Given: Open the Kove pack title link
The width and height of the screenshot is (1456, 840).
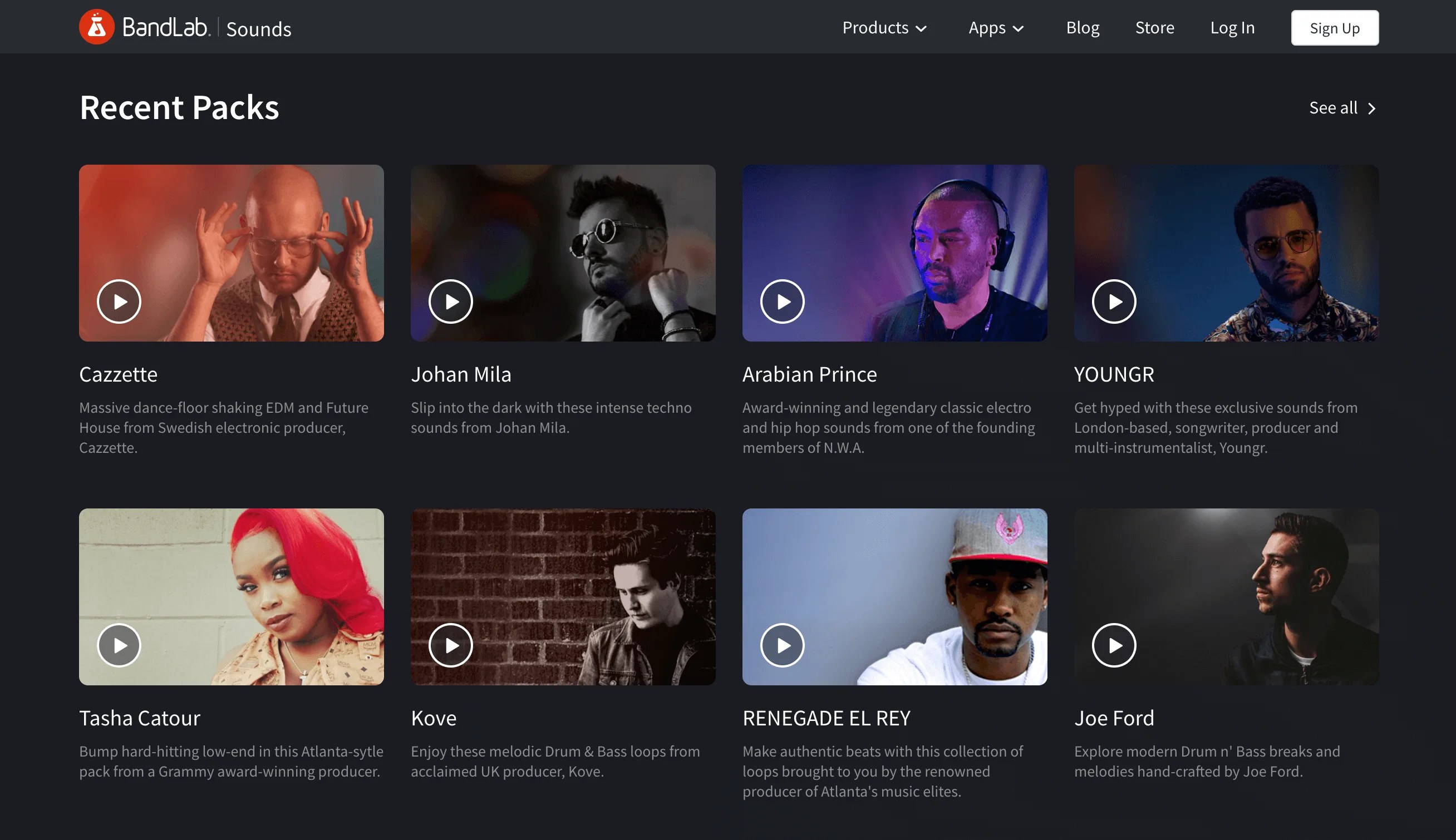Looking at the screenshot, I should (434, 718).
